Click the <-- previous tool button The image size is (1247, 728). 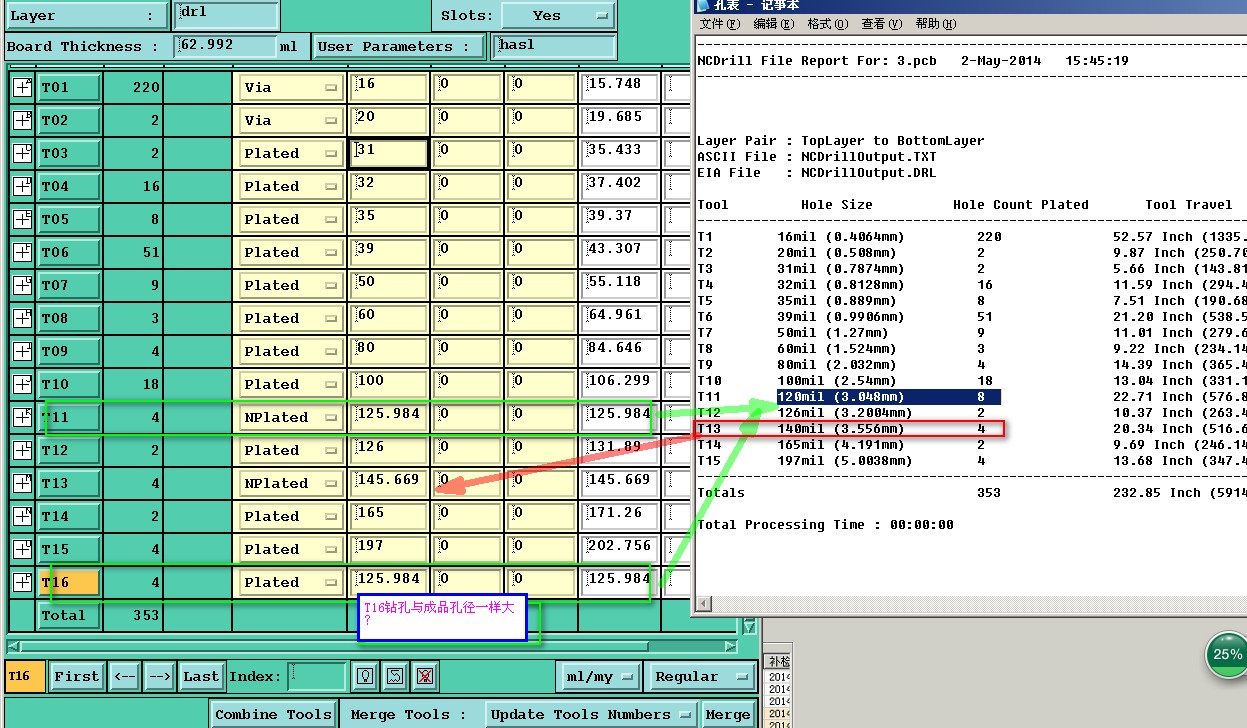[x=125, y=677]
